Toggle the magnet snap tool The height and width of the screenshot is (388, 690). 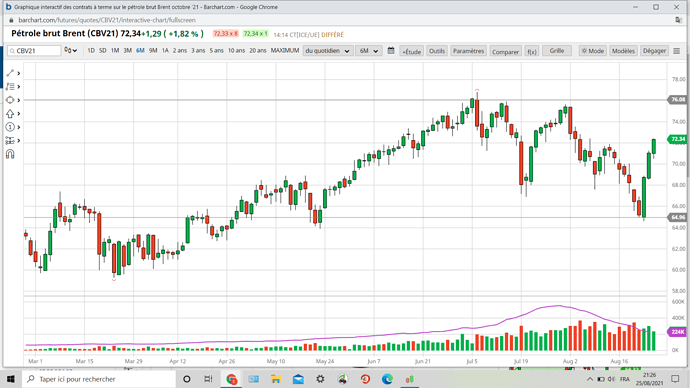pyautogui.click(x=10, y=154)
